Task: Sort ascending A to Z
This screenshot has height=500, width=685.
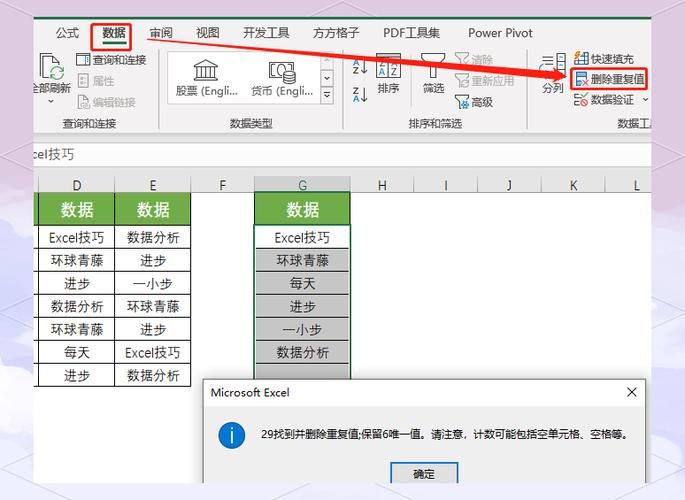Action: pyautogui.click(x=360, y=66)
